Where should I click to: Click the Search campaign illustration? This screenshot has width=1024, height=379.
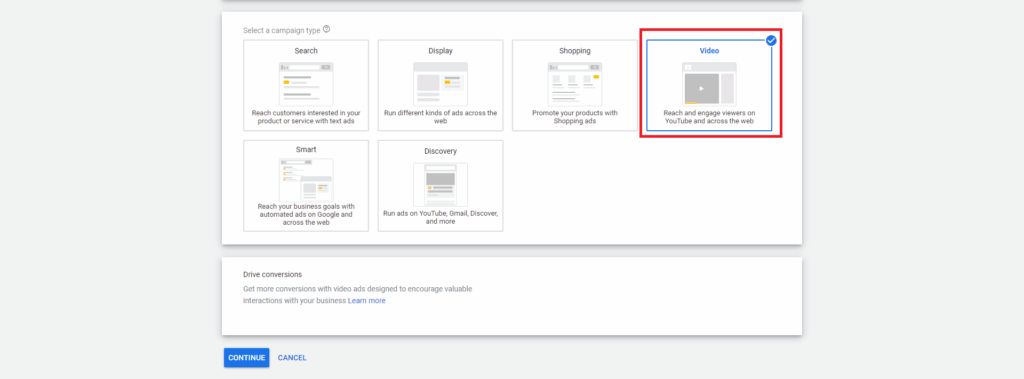[x=306, y=84]
